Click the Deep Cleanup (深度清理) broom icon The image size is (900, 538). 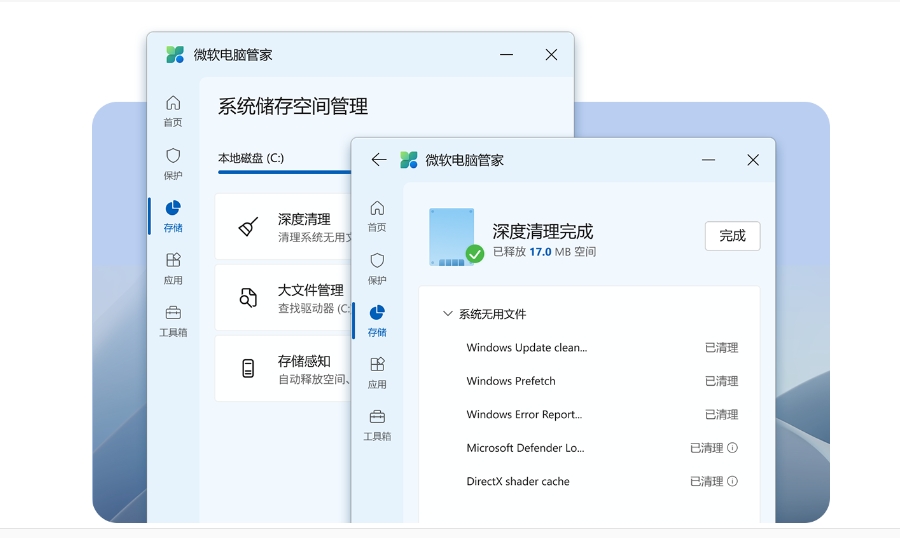(248, 227)
